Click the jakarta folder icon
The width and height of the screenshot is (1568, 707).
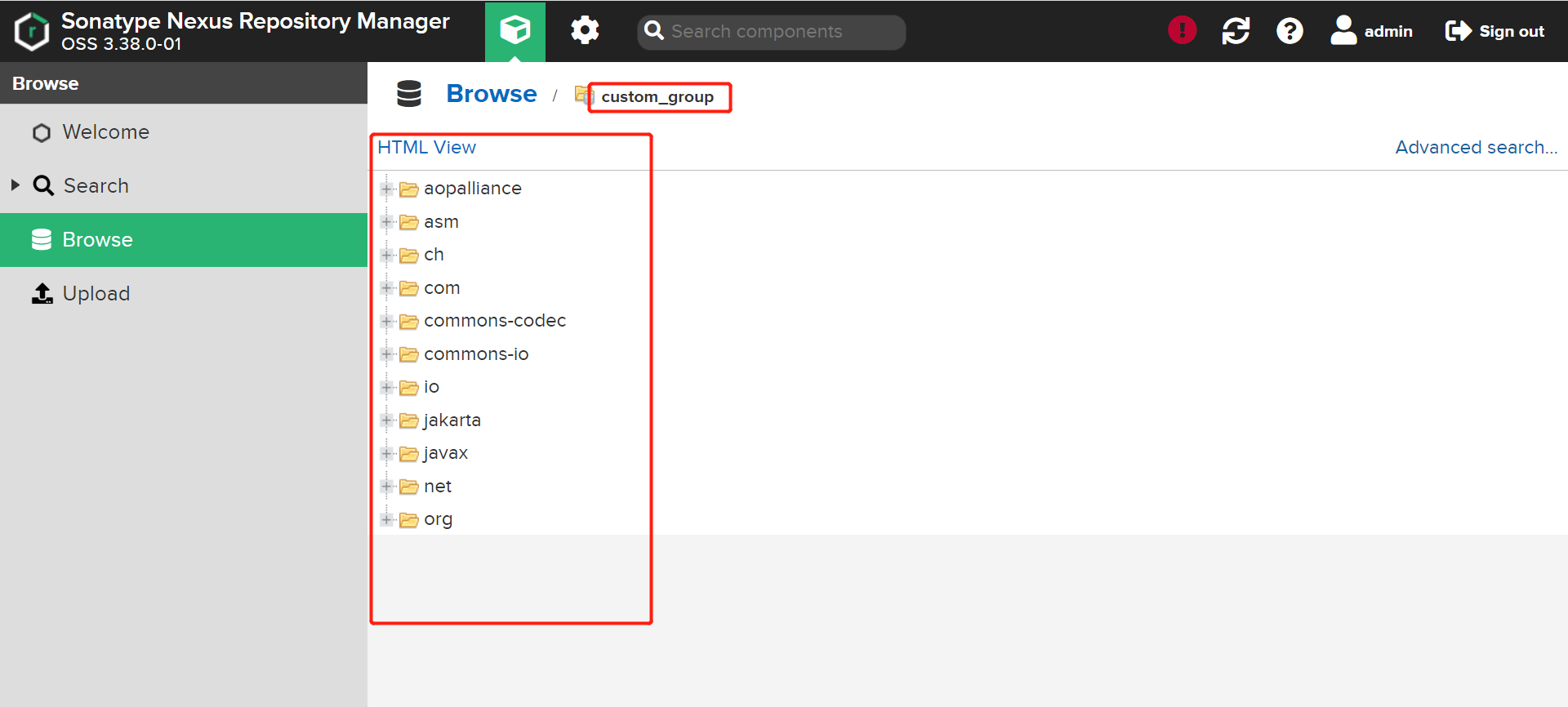(x=408, y=420)
